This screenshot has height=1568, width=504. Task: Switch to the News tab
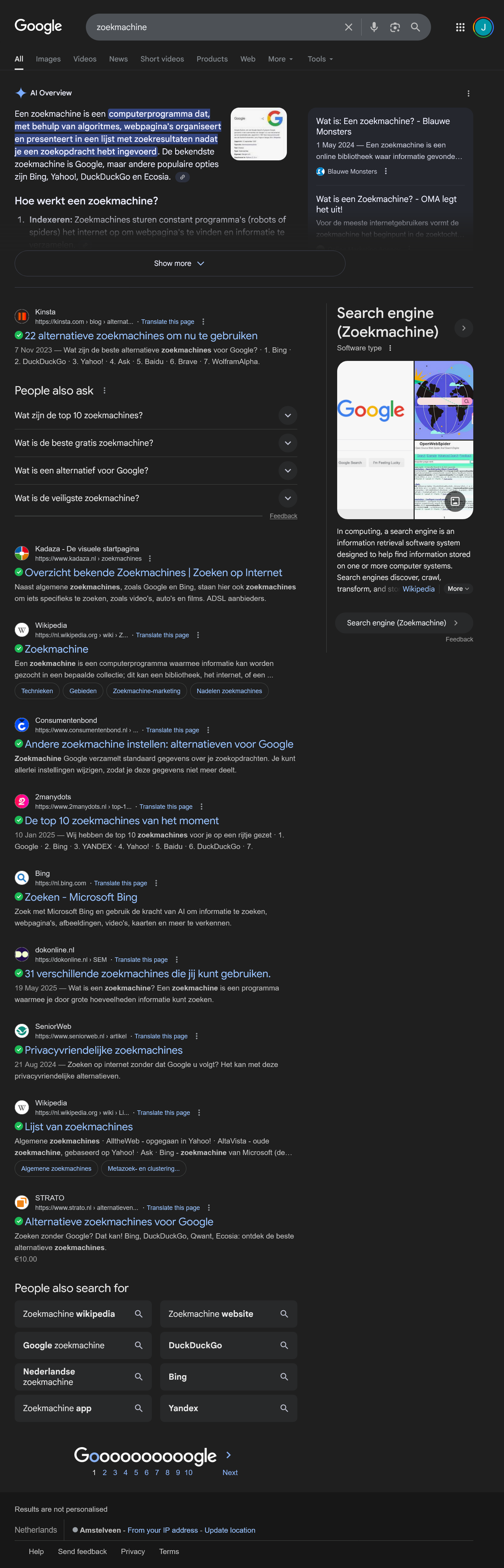119,59
